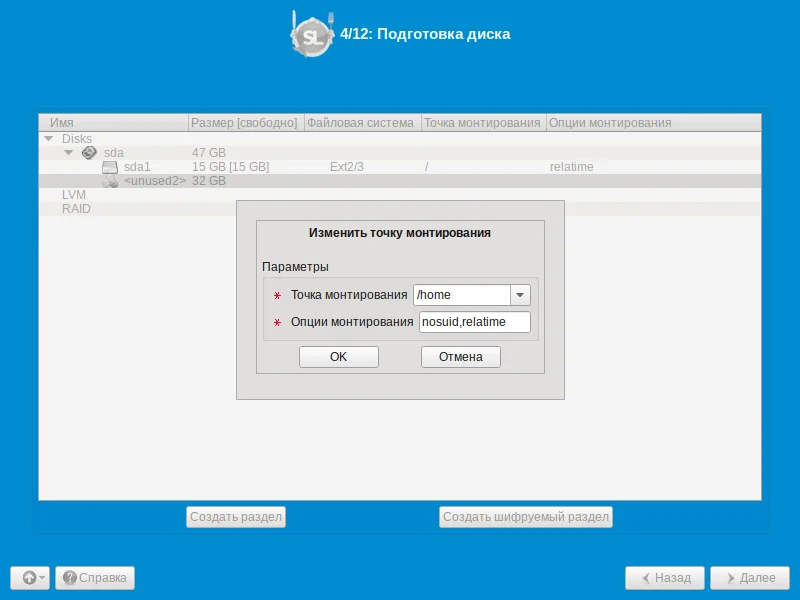Click the /home mount point field

pyautogui.click(x=462, y=295)
